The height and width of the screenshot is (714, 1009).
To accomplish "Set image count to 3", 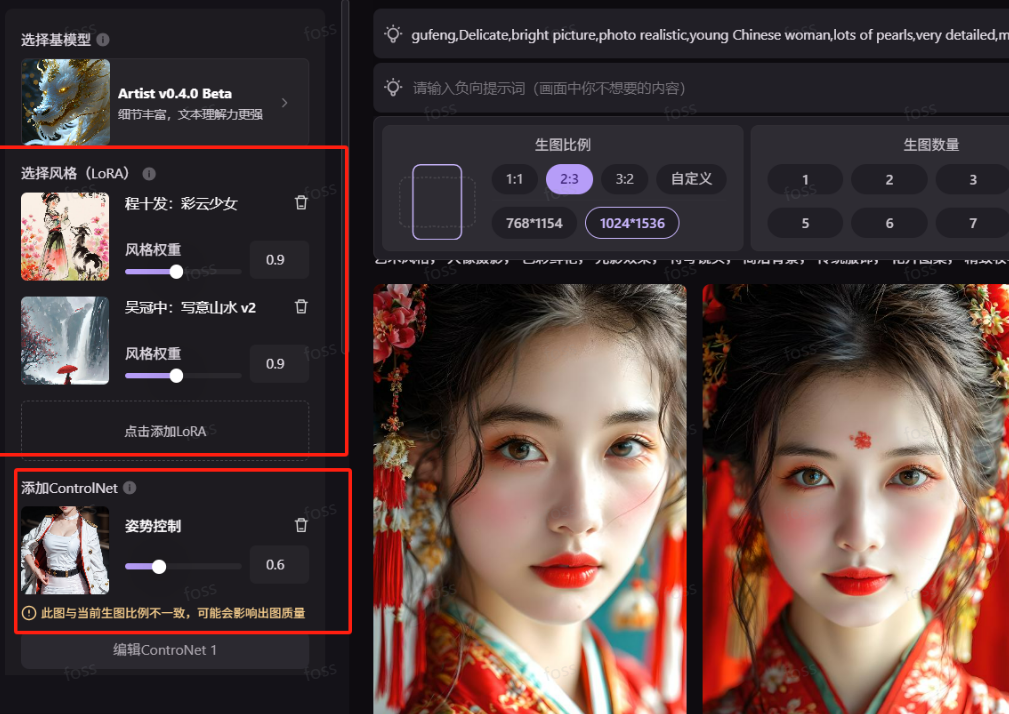I will point(972,180).
